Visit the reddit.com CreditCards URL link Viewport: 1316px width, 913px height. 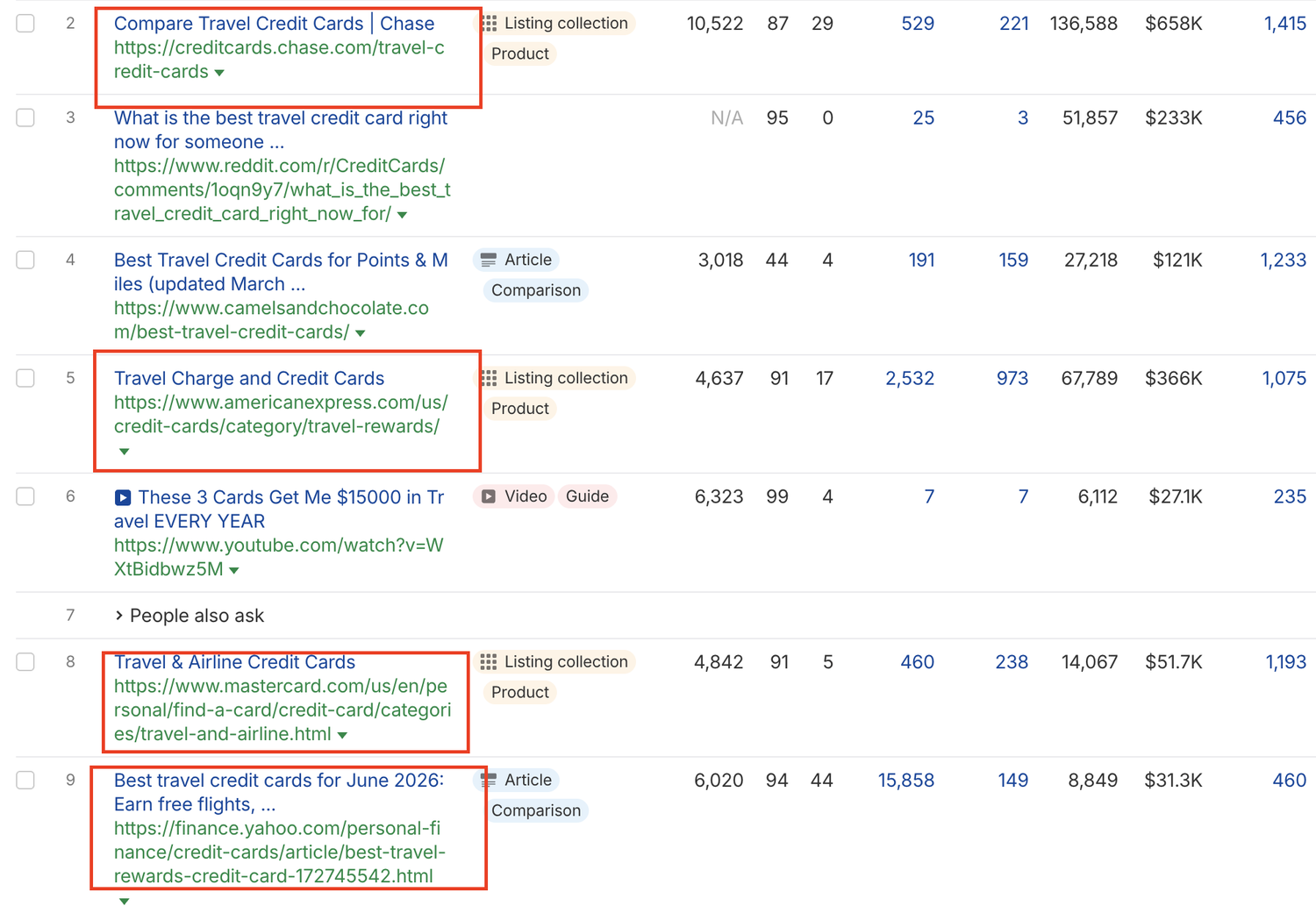(x=283, y=189)
